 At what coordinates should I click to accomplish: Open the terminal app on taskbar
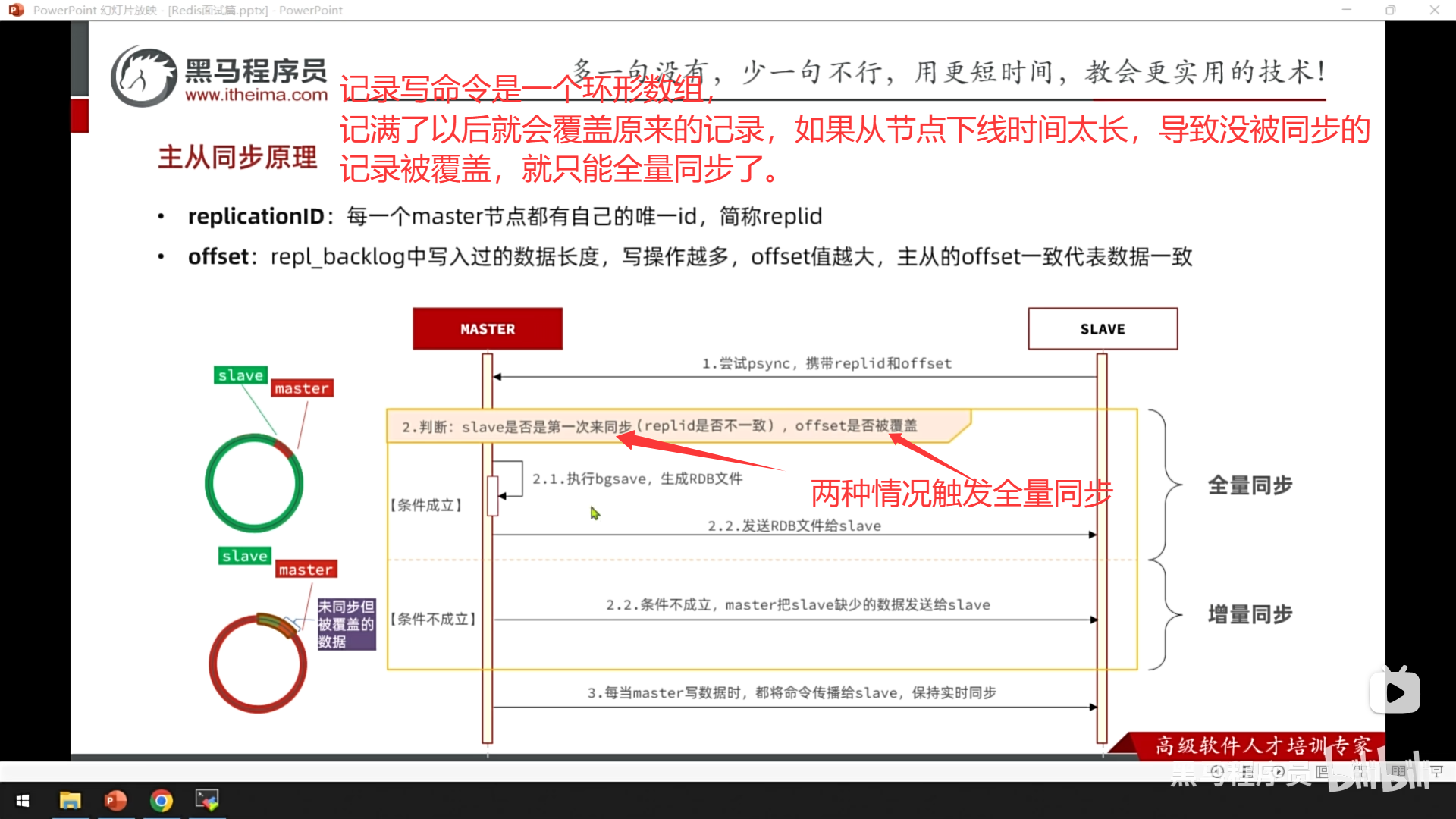point(206,800)
